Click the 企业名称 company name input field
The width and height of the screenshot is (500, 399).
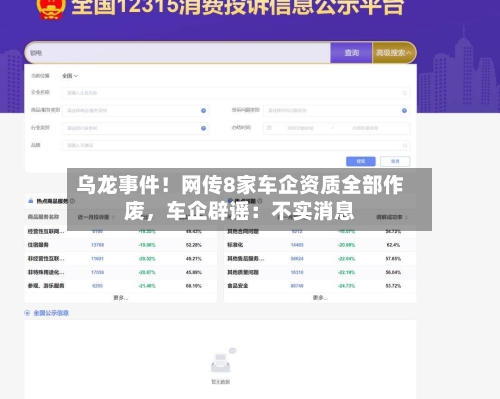236,93
